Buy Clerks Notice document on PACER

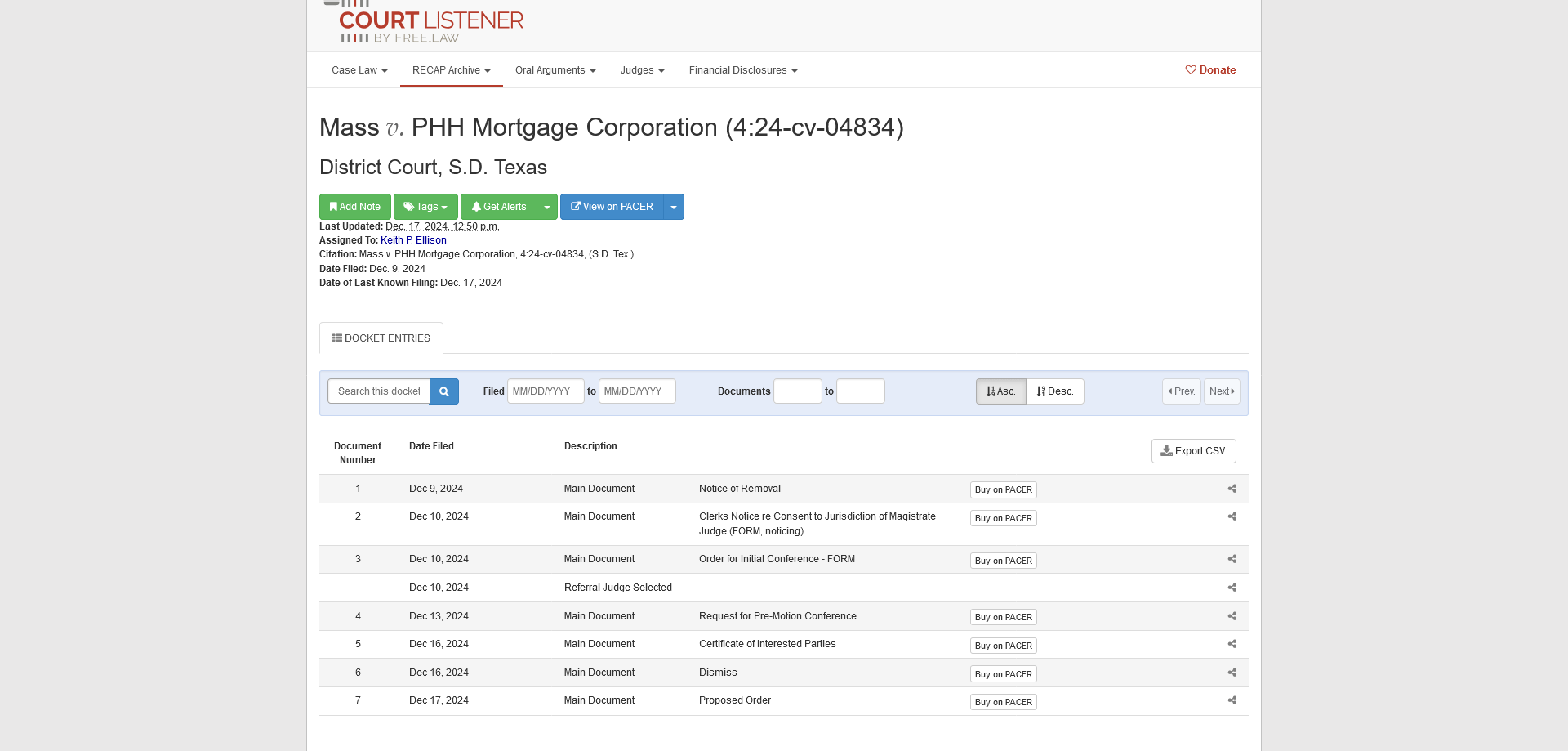[x=1004, y=518]
